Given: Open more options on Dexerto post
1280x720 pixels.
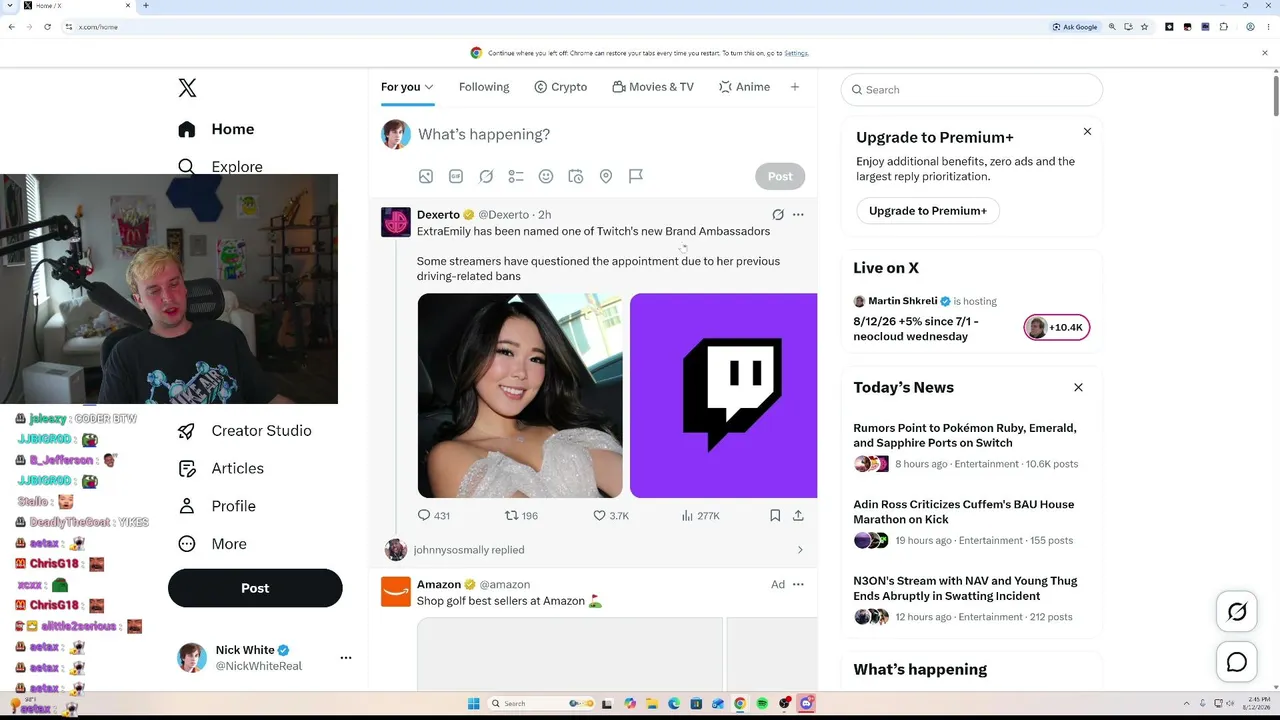Looking at the screenshot, I should [x=798, y=215].
